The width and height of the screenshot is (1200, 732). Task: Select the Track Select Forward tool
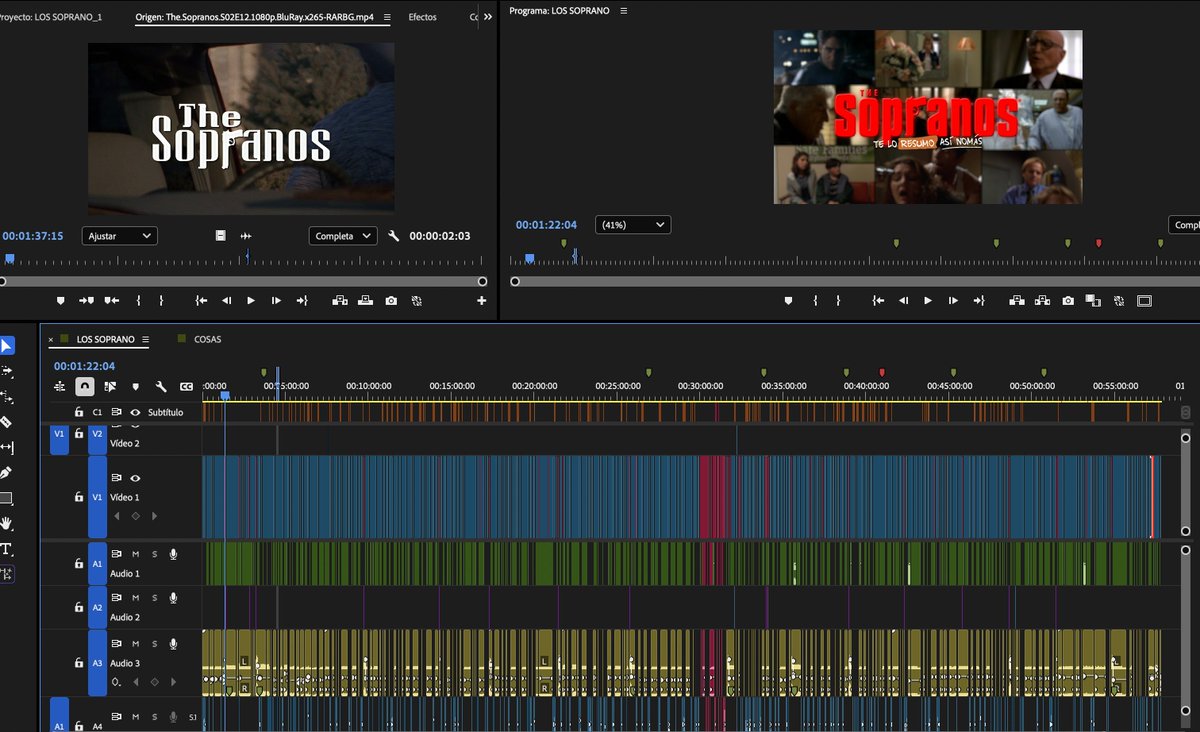coord(7,372)
